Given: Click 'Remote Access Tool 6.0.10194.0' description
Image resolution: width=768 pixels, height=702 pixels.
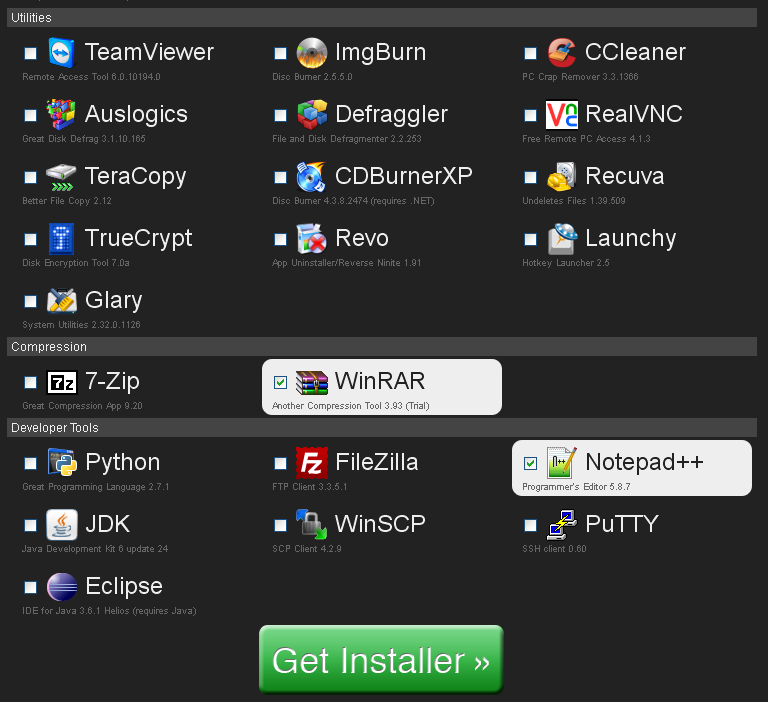Looking at the screenshot, I should (x=91, y=77).
